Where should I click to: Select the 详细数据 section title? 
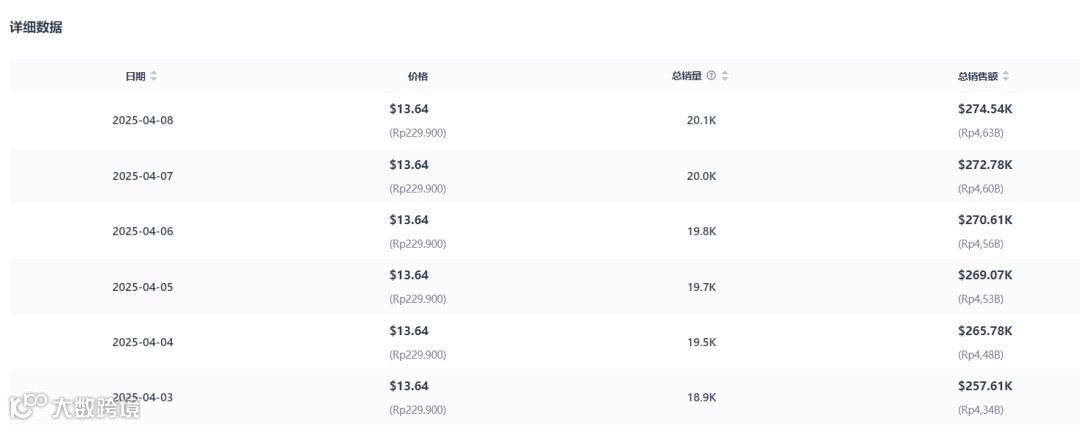click(x=36, y=28)
